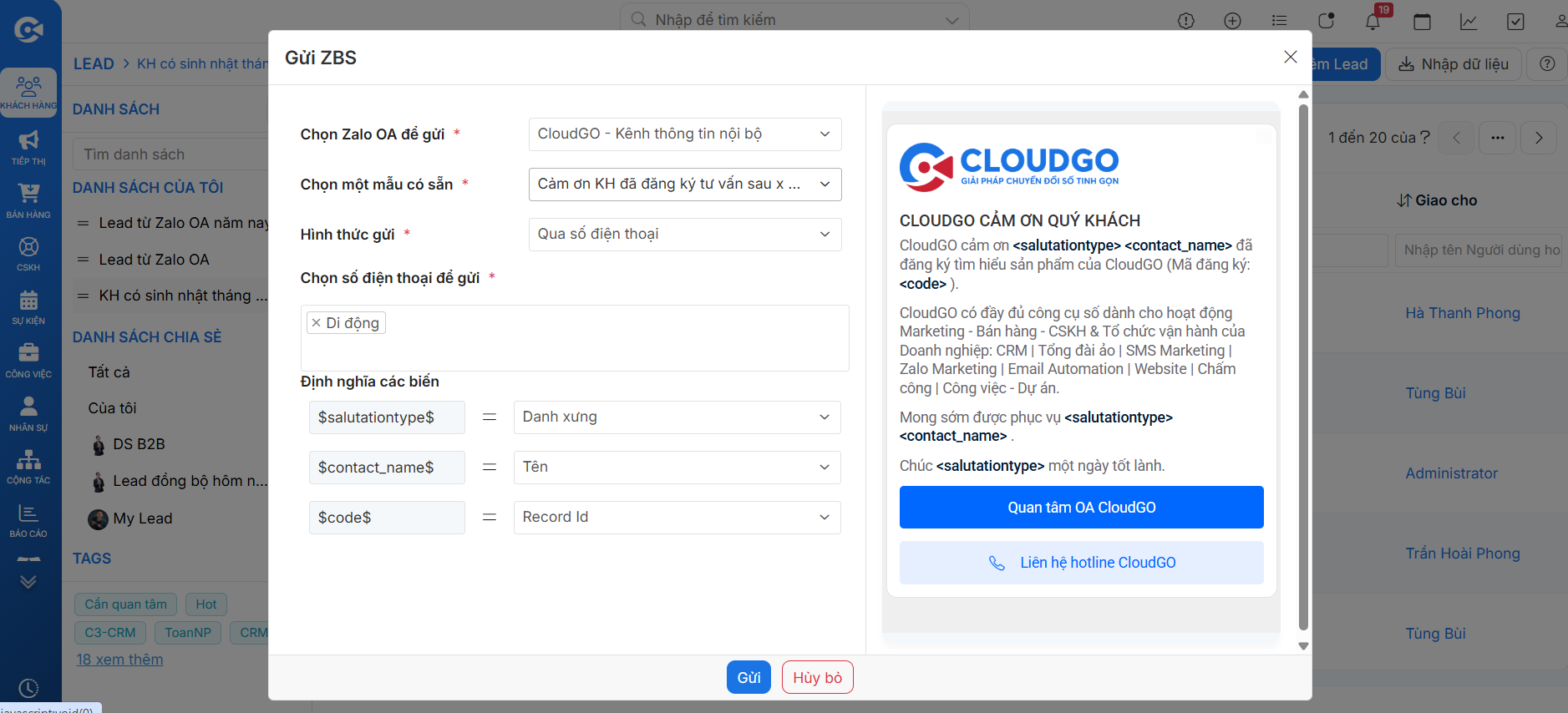Screen dimensions: 1568x713
Task: Open the template selection dropdown
Action: click(x=685, y=185)
